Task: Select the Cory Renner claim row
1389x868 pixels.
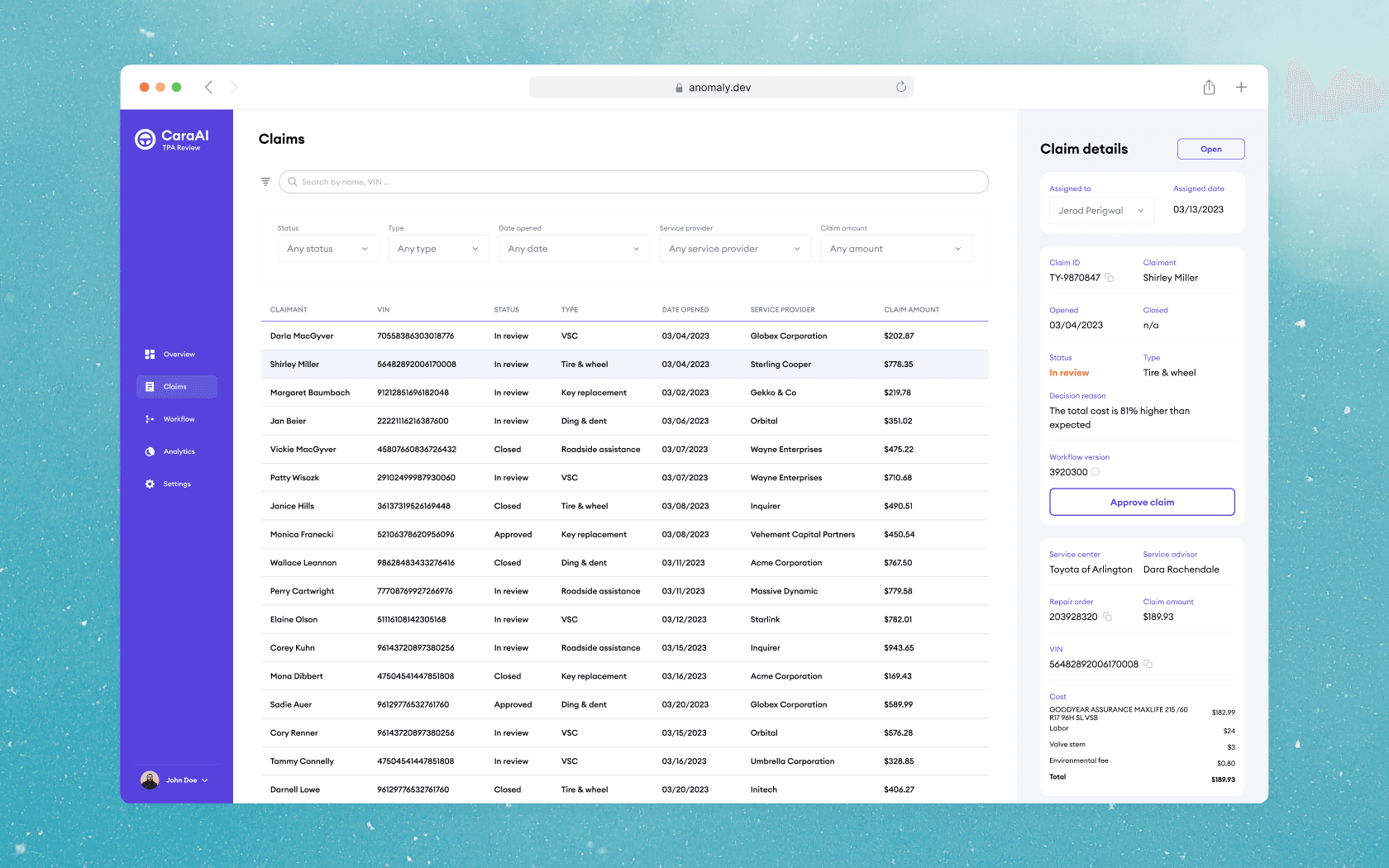Action: coord(624,733)
